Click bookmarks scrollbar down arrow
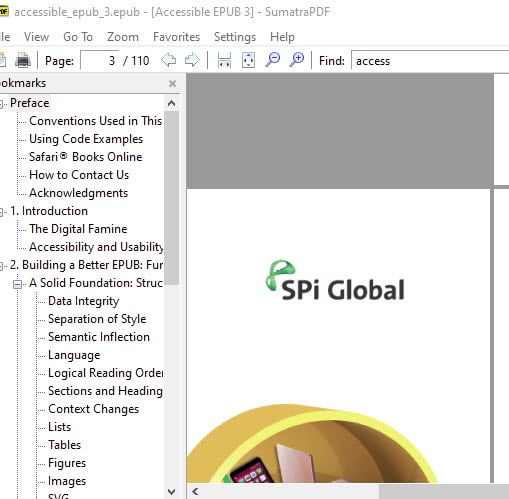Viewport: 509px width, 499px height. 172,492
